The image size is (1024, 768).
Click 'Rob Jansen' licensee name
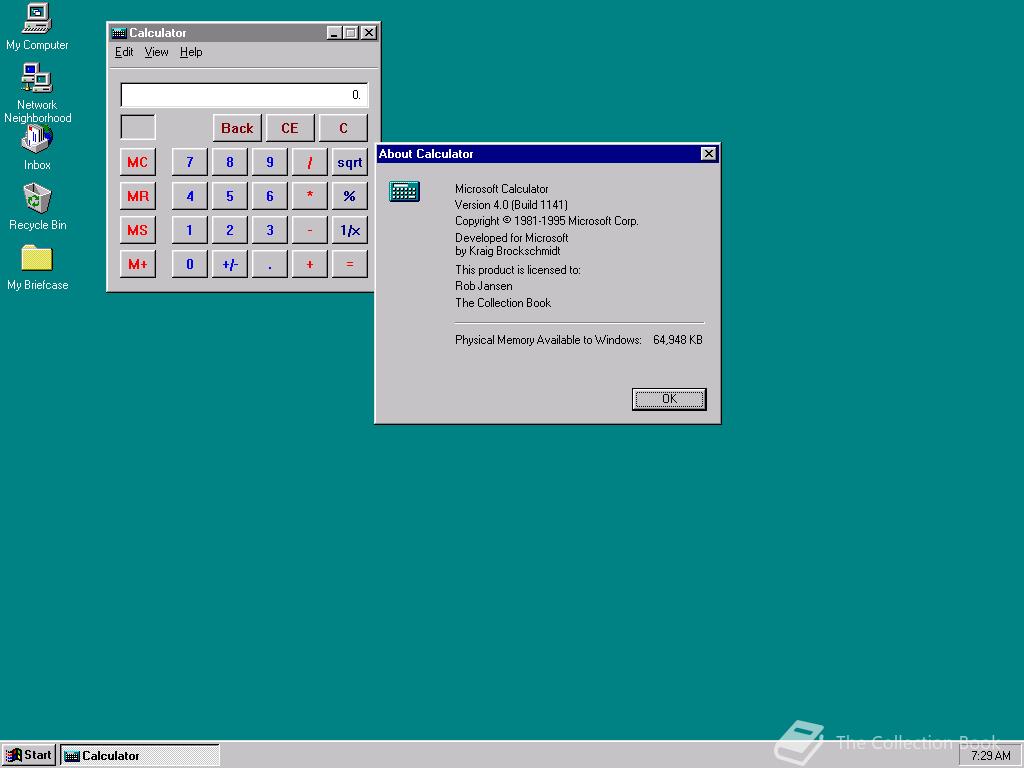pyautogui.click(x=483, y=286)
